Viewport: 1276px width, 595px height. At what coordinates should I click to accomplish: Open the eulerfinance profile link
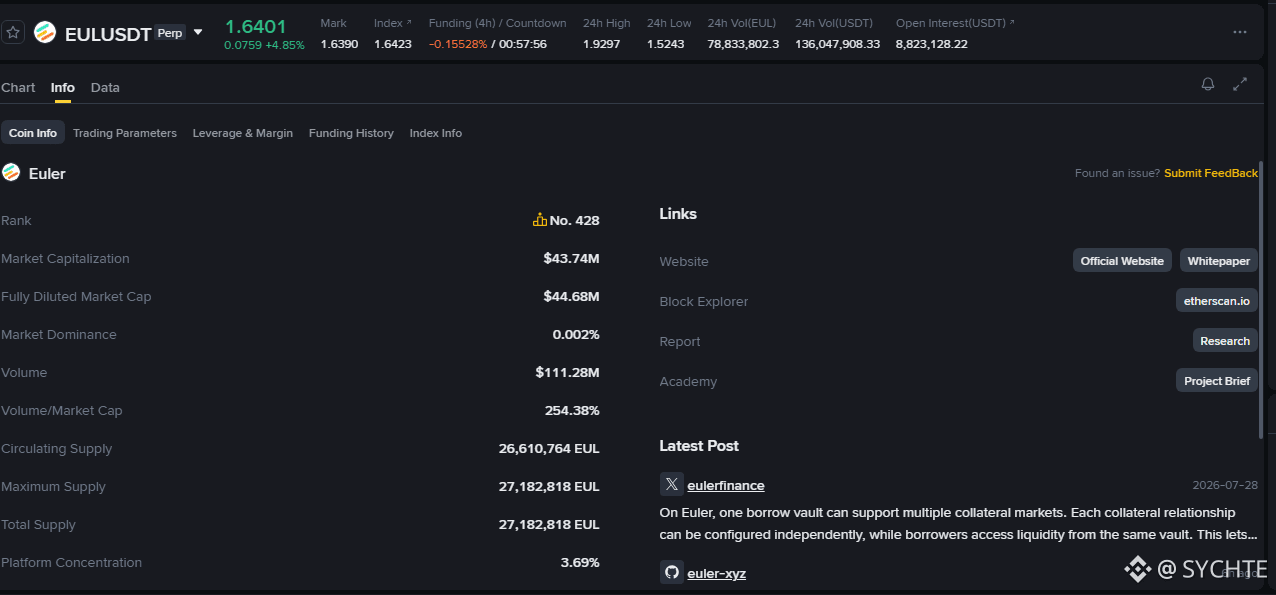point(726,485)
